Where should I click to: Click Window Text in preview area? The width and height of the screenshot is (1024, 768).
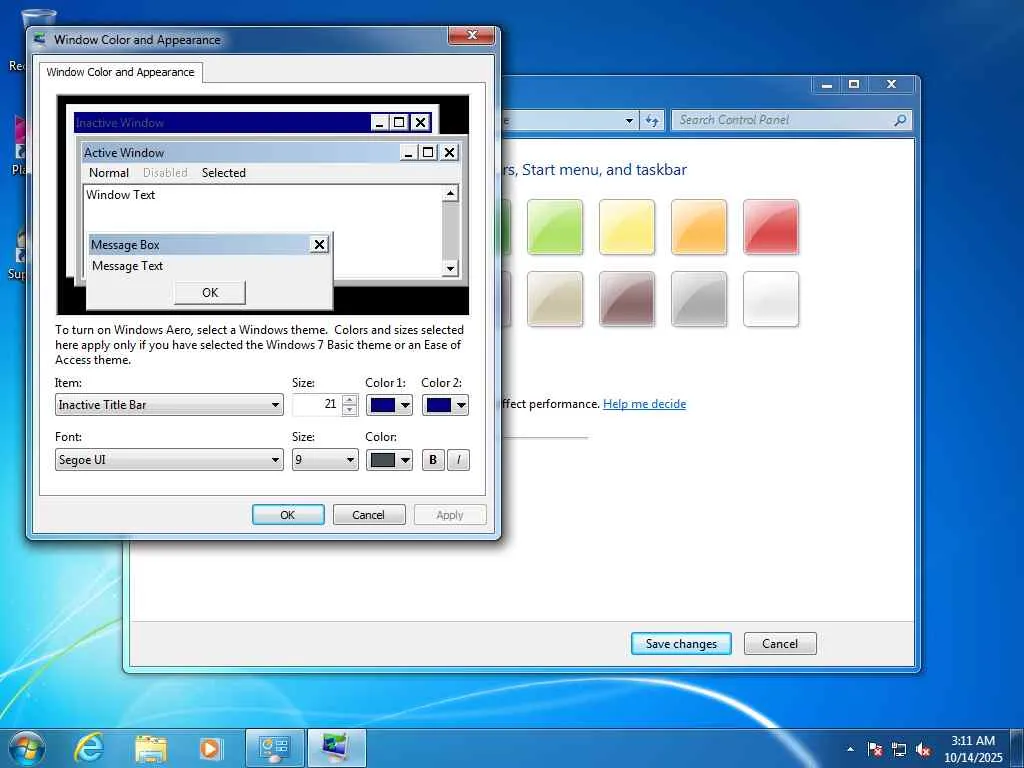click(x=120, y=195)
